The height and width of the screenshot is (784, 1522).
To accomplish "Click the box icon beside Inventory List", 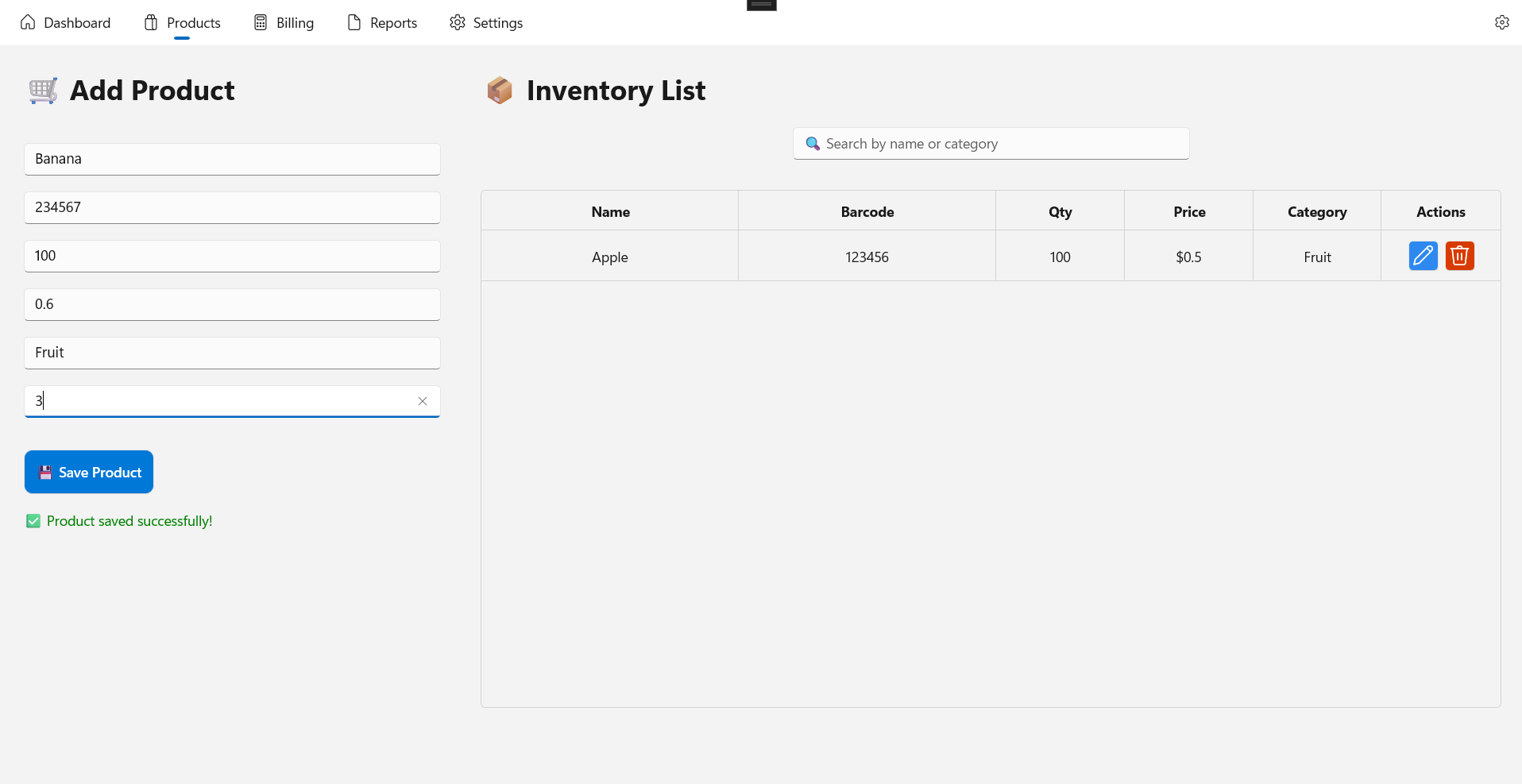I will click(x=500, y=91).
